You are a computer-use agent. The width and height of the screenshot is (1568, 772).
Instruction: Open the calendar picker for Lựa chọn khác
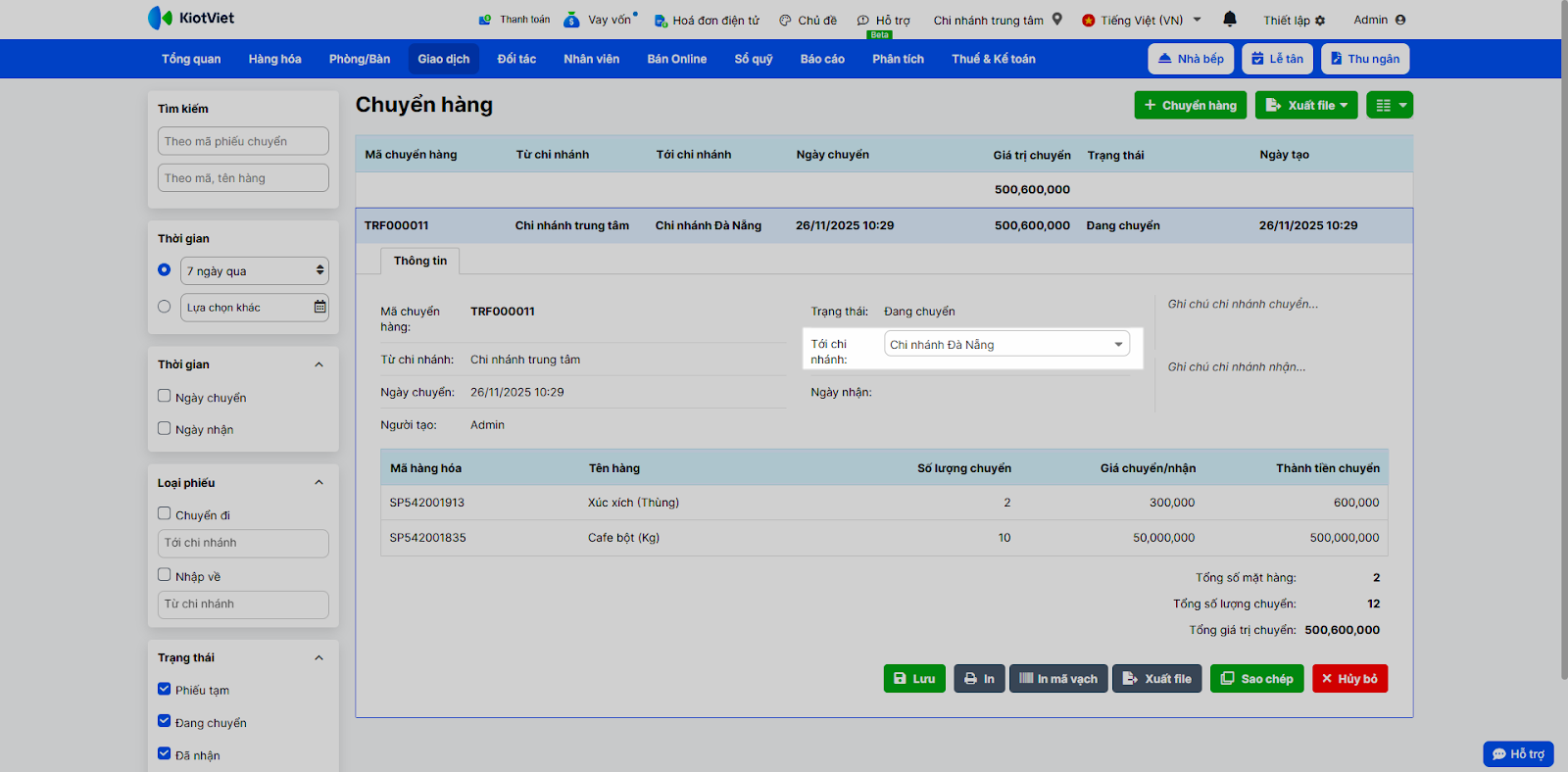(x=319, y=308)
